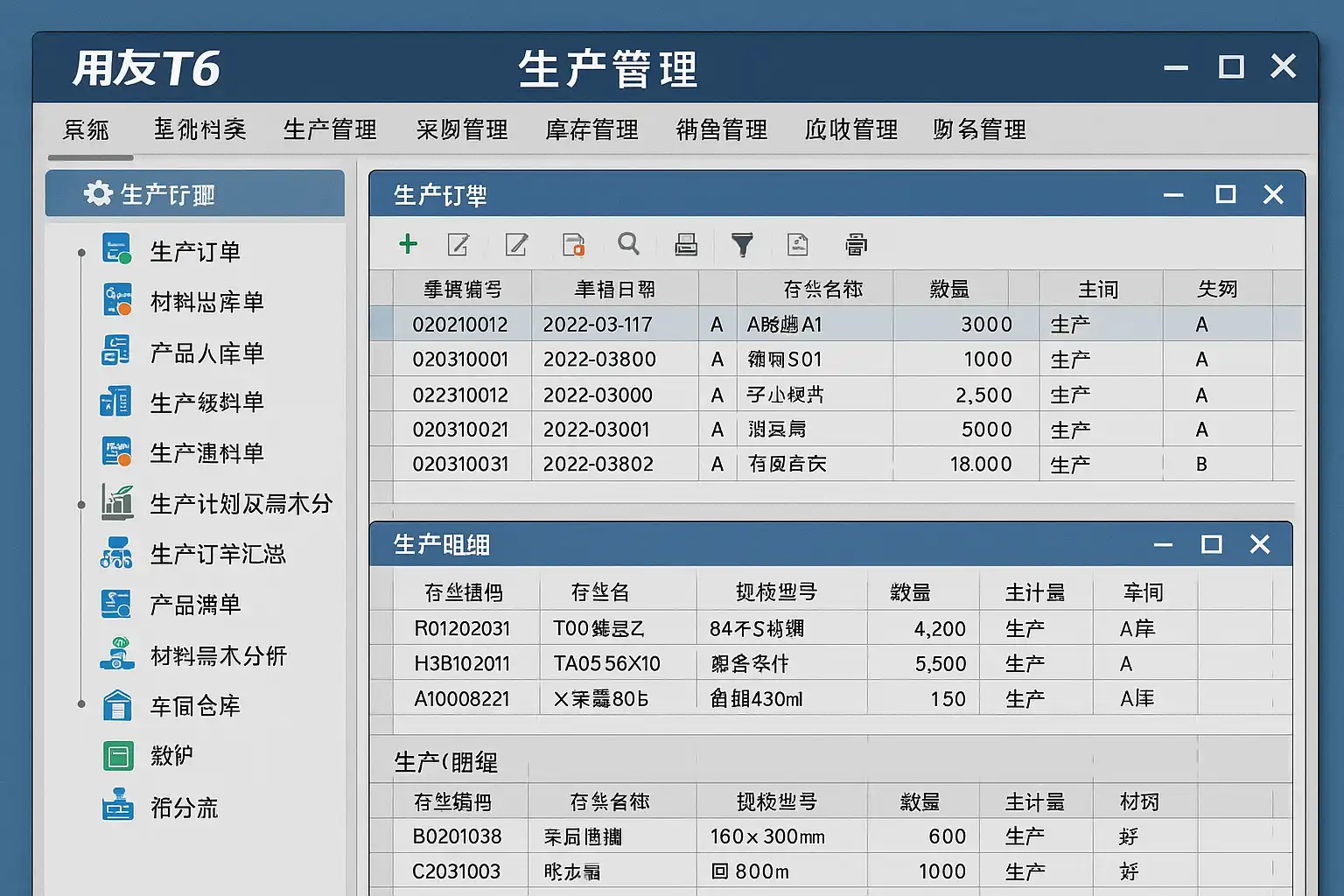Select order number 020210012
The image size is (1344, 896).
tap(460, 325)
